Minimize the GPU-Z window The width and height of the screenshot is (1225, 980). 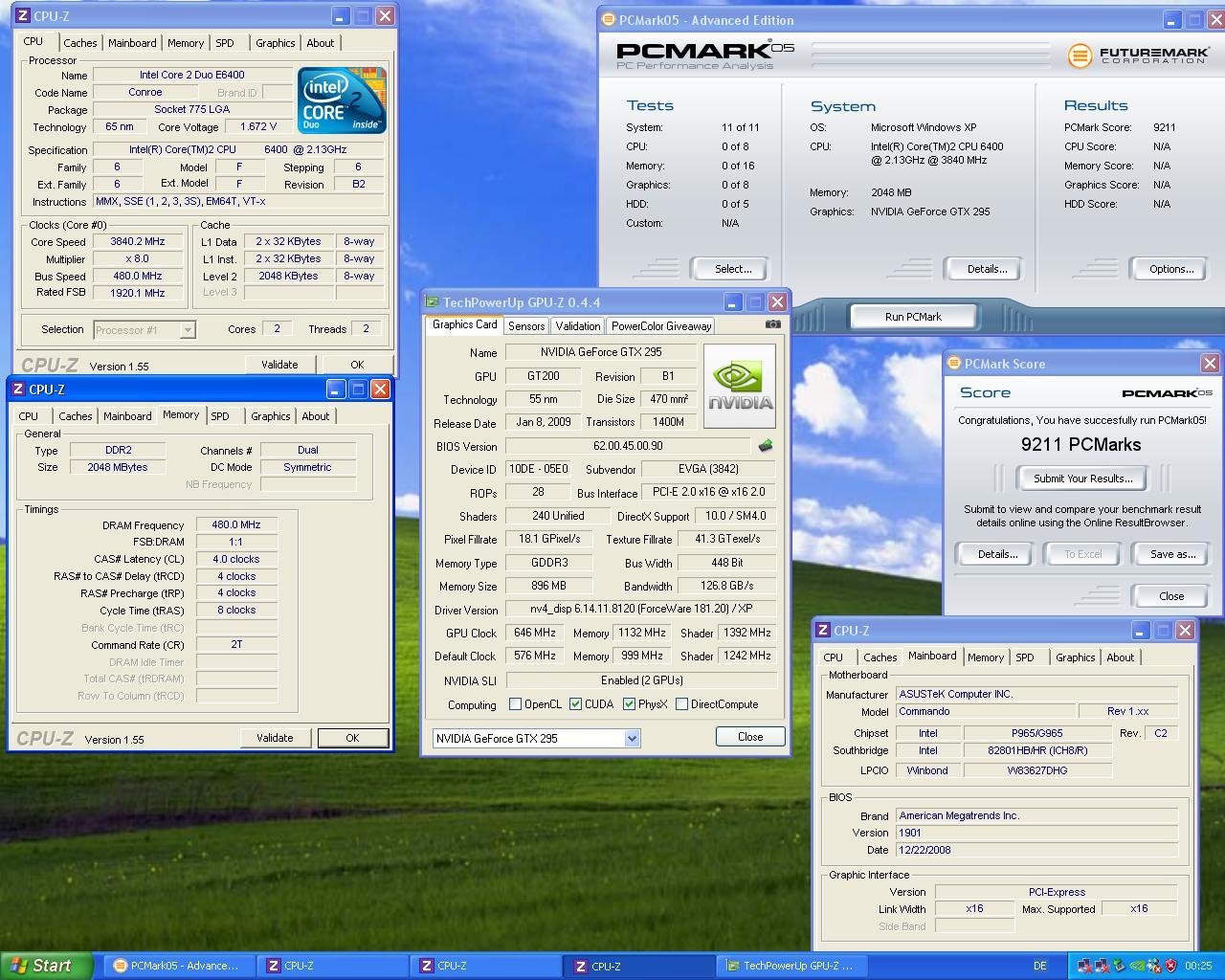pyautogui.click(x=732, y=302)
